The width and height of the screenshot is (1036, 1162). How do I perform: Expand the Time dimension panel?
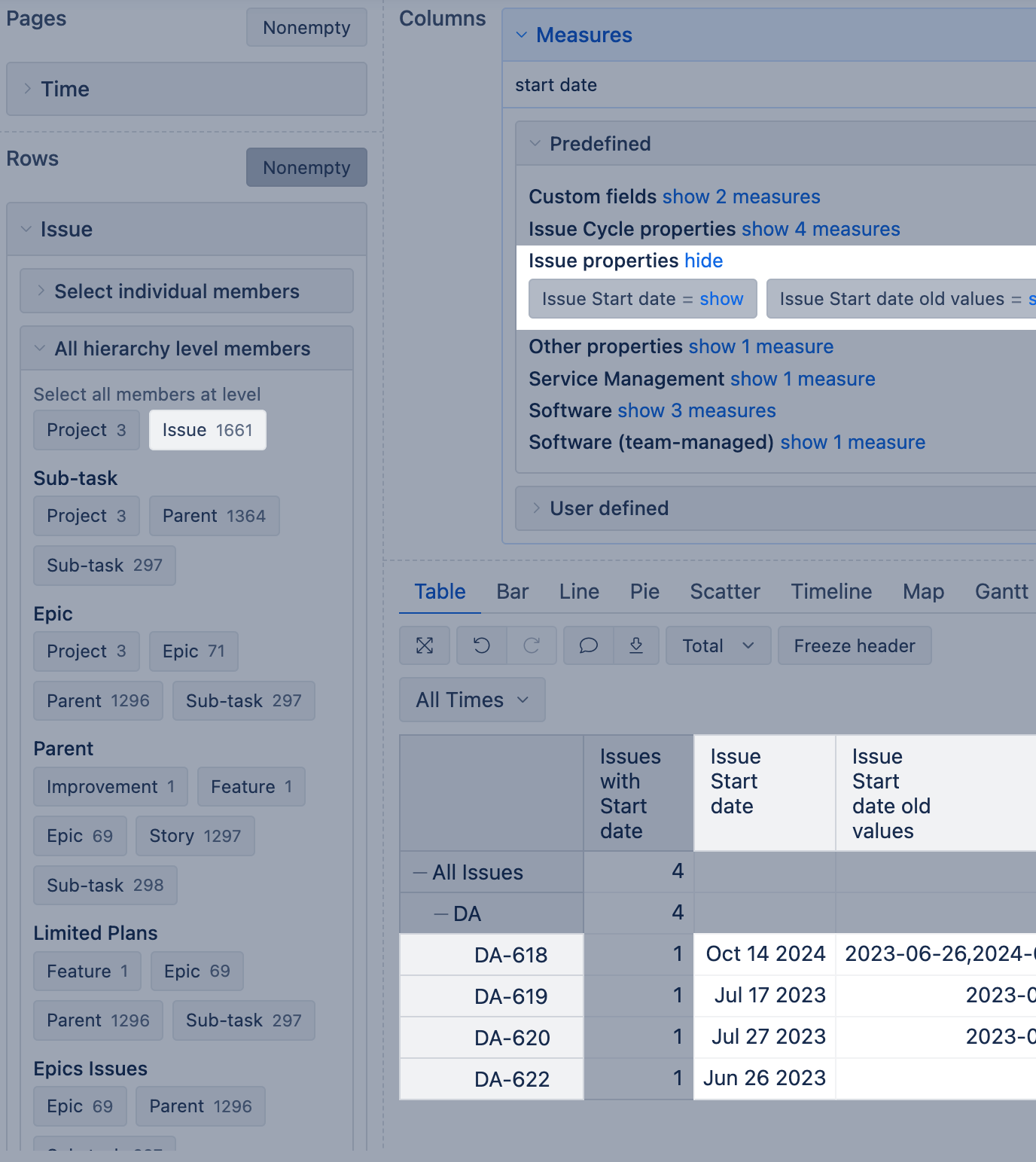point(187,89)
